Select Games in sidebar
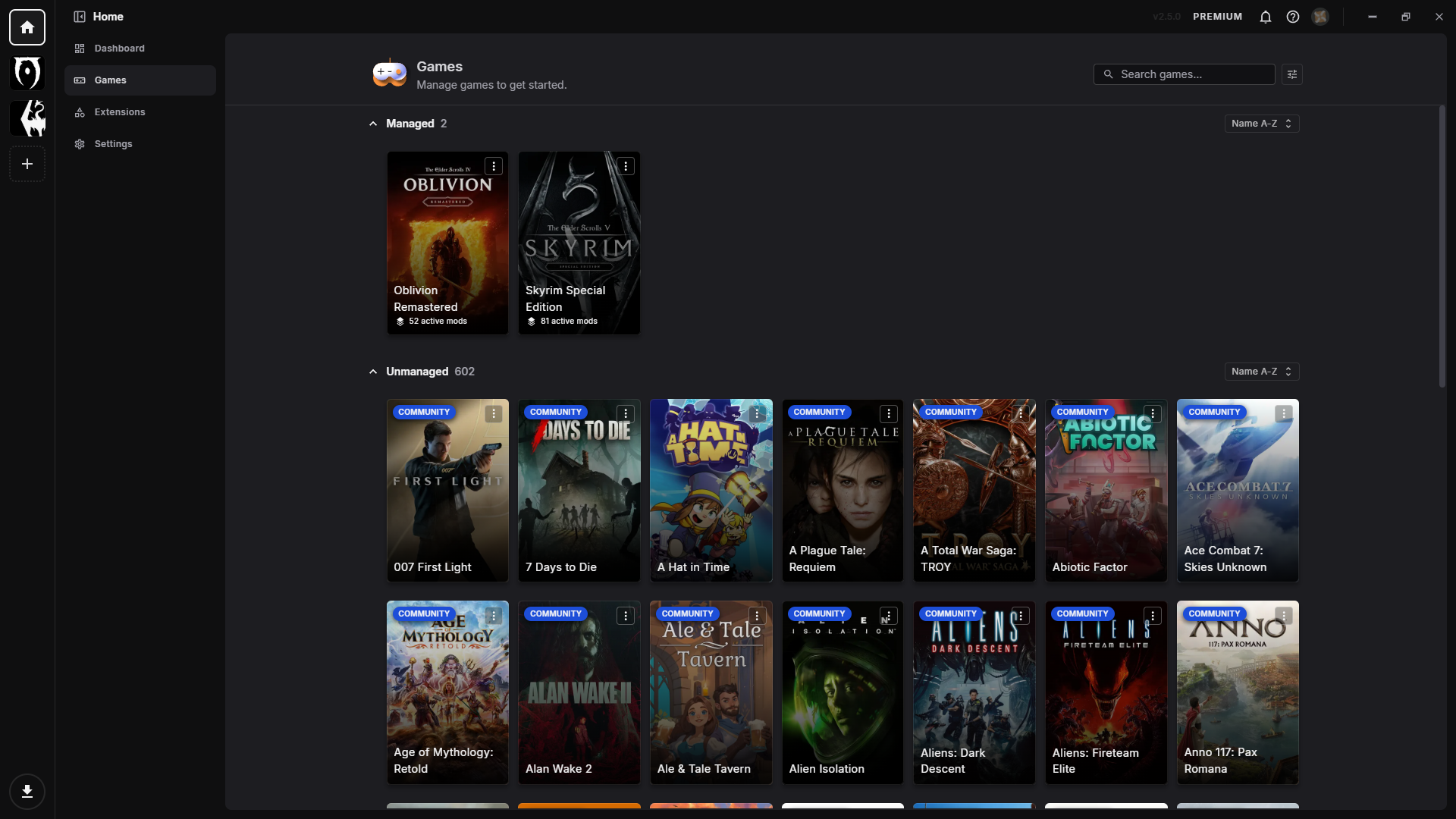1456x819 pixels. tap(140, 80)
